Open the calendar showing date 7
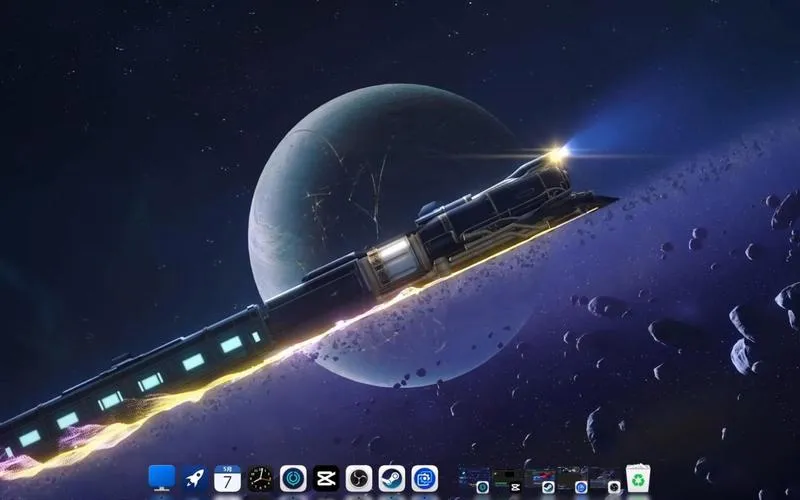Image resolution: width=800 pixels, height=500 pixels. click(x=227, y=479)
